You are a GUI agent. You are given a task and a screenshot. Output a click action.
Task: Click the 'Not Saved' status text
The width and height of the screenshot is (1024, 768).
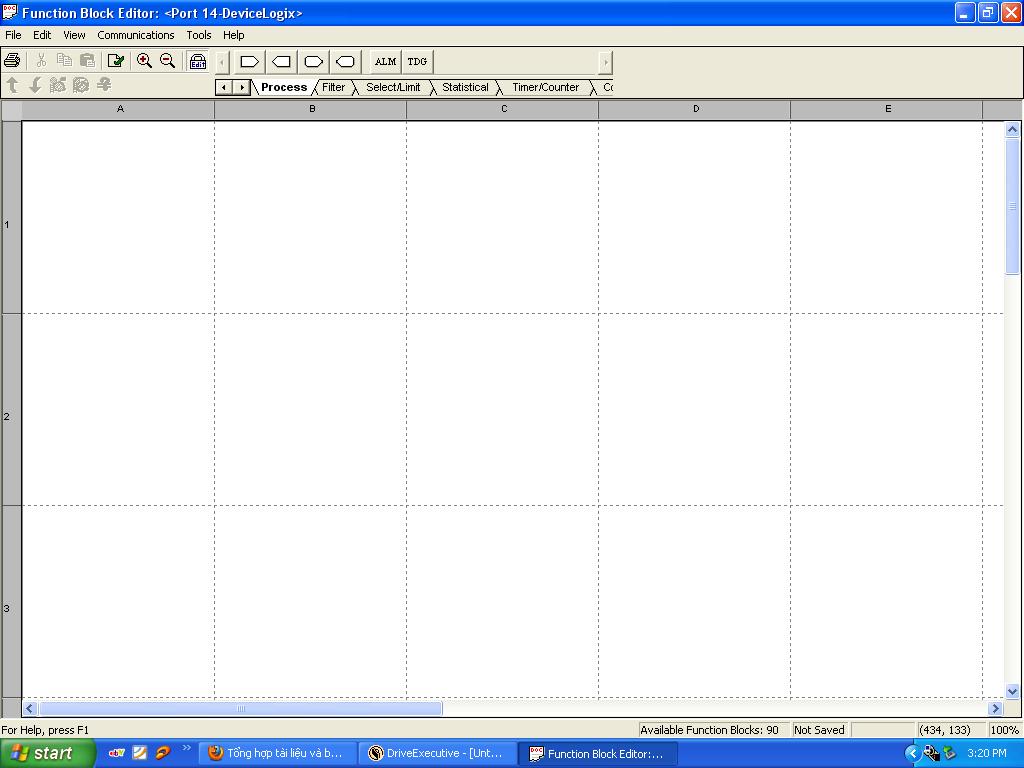pos(819,730)
